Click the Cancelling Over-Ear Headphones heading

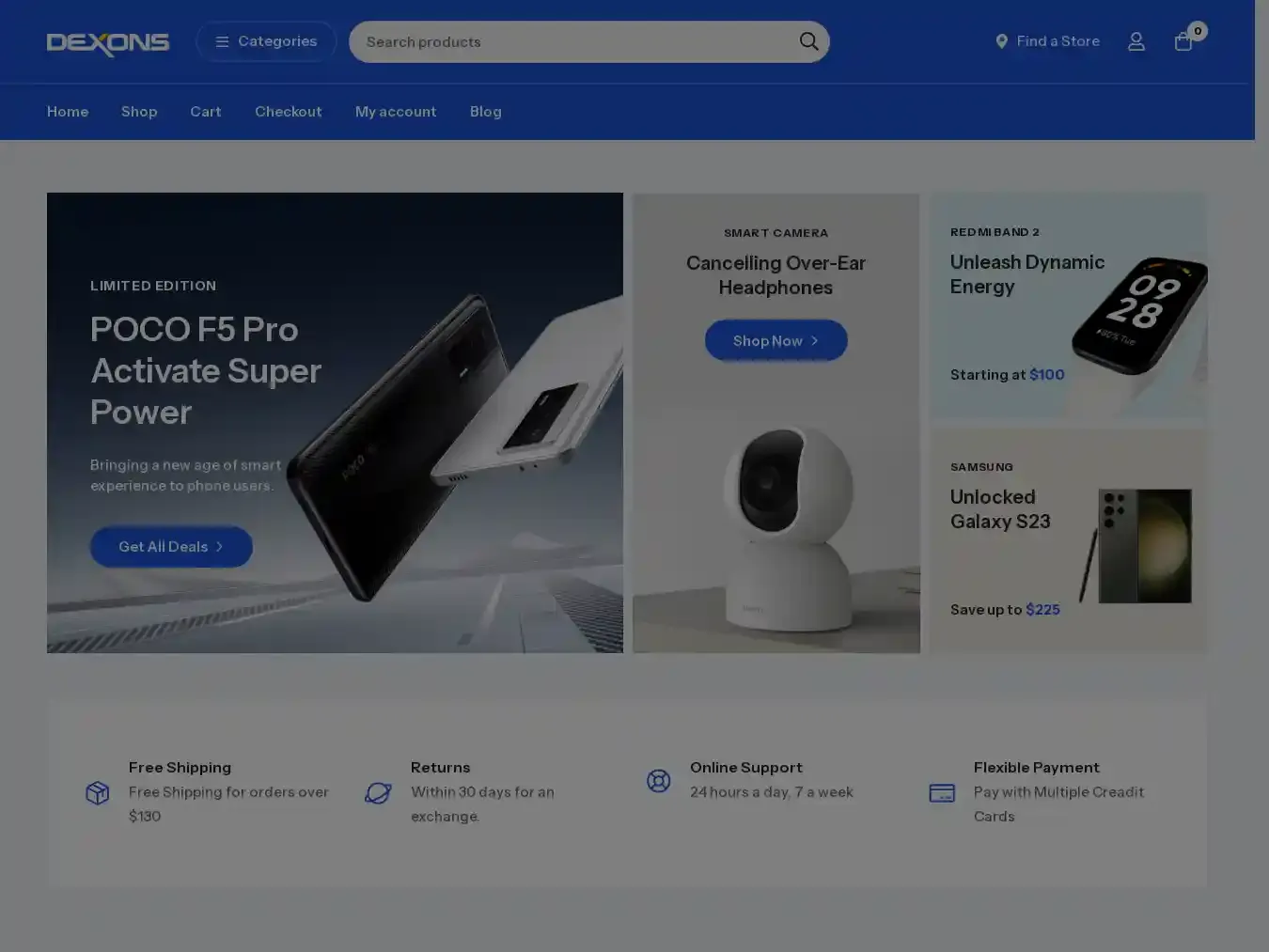tap(776, 275)
